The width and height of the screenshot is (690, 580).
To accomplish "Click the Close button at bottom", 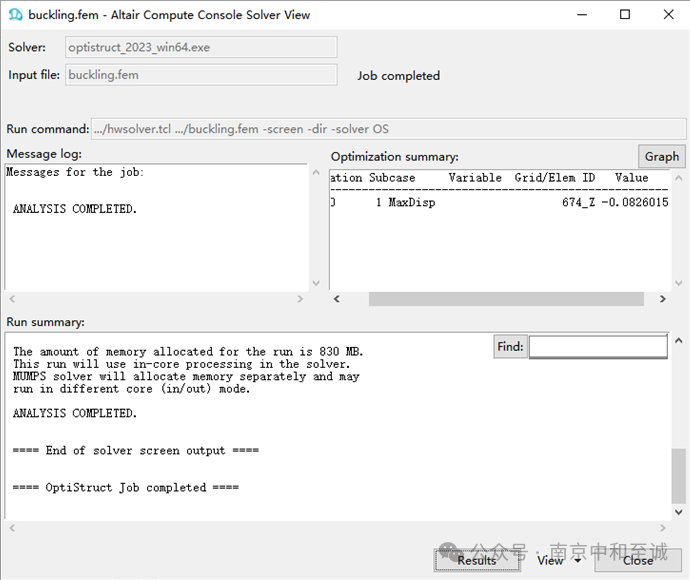I will tap(638, 560).
